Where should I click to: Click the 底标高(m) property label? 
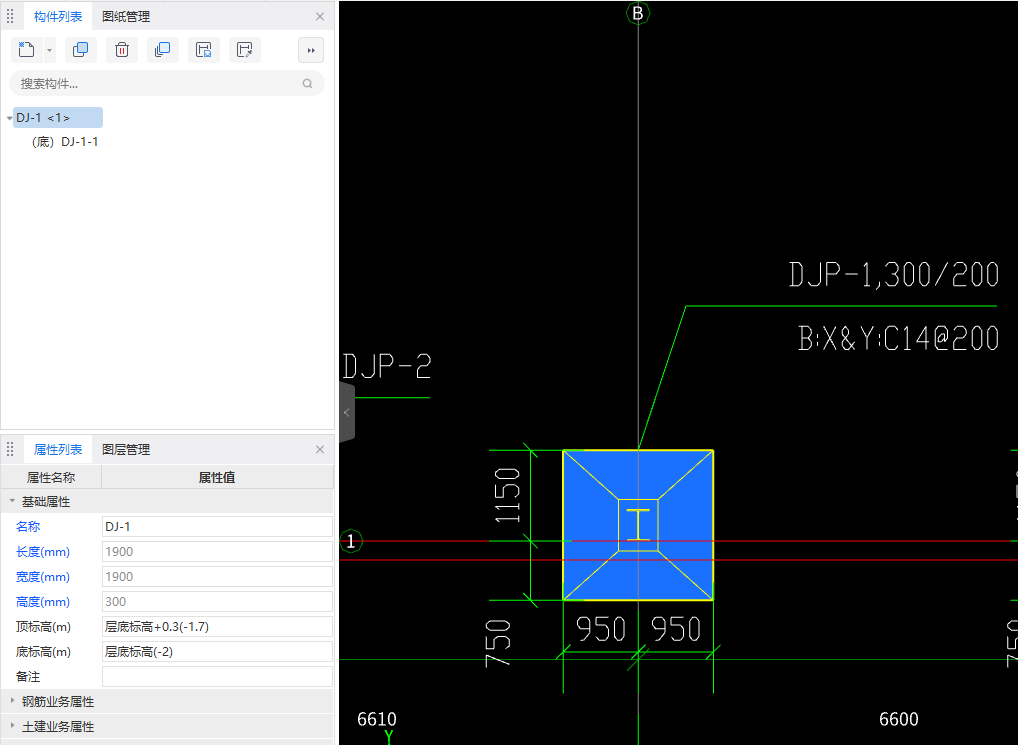(43, 652)
